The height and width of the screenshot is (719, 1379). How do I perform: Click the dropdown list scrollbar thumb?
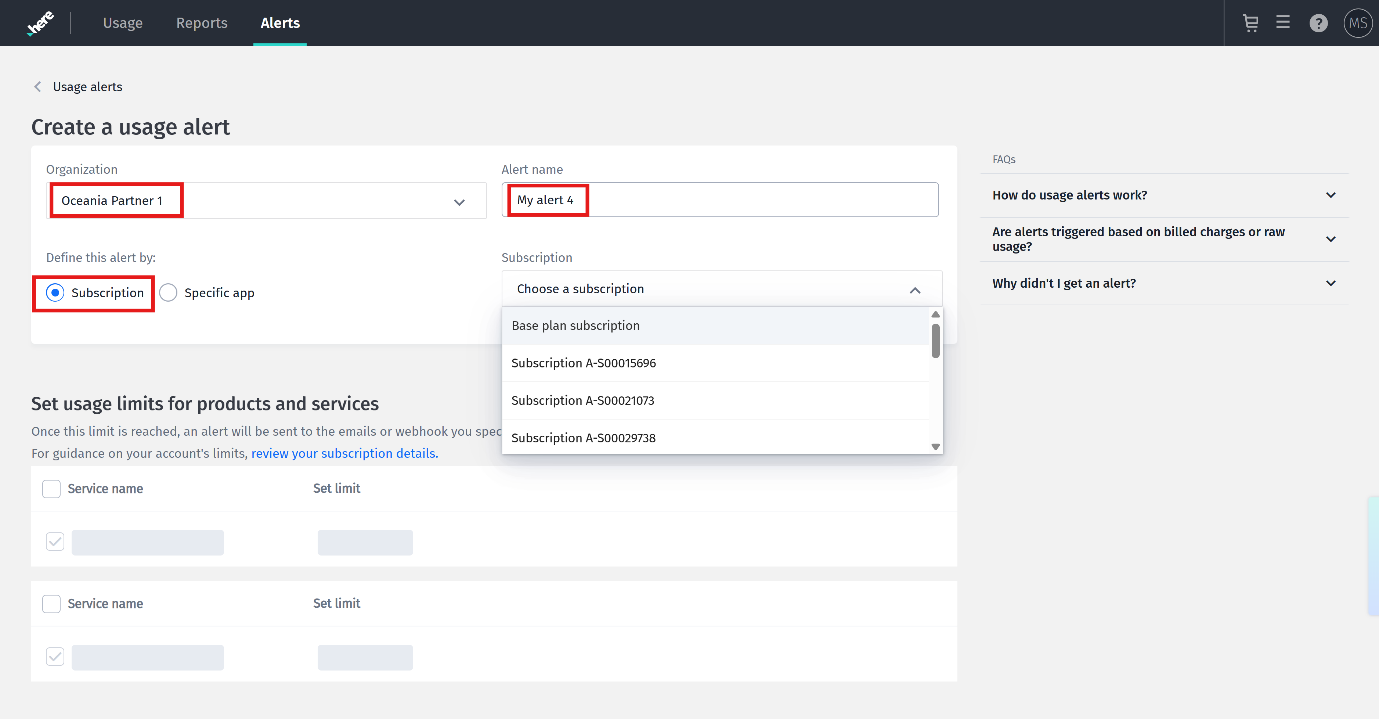coord(936,340)
